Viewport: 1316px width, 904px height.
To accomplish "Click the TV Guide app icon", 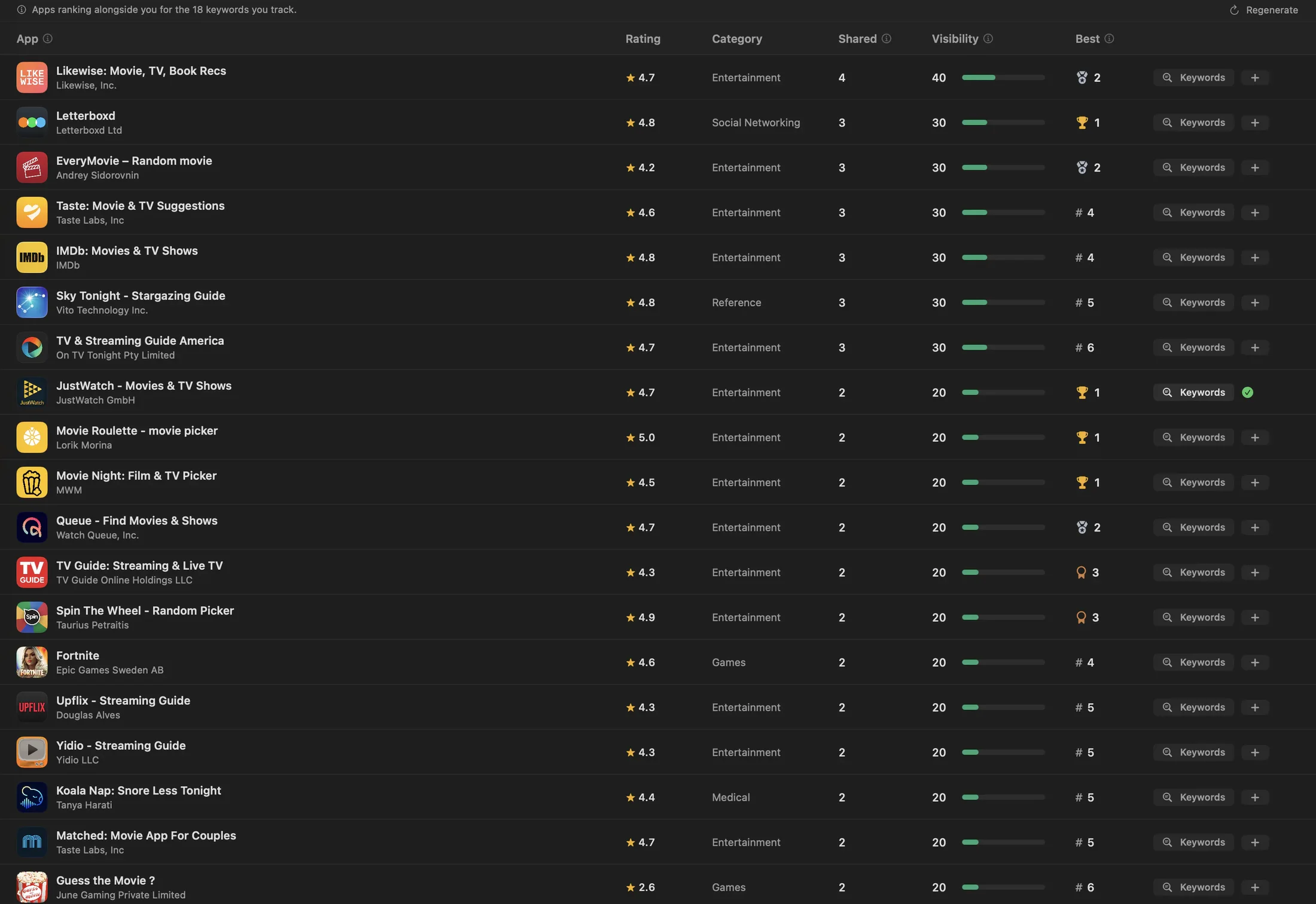I will tap(32, 572).
